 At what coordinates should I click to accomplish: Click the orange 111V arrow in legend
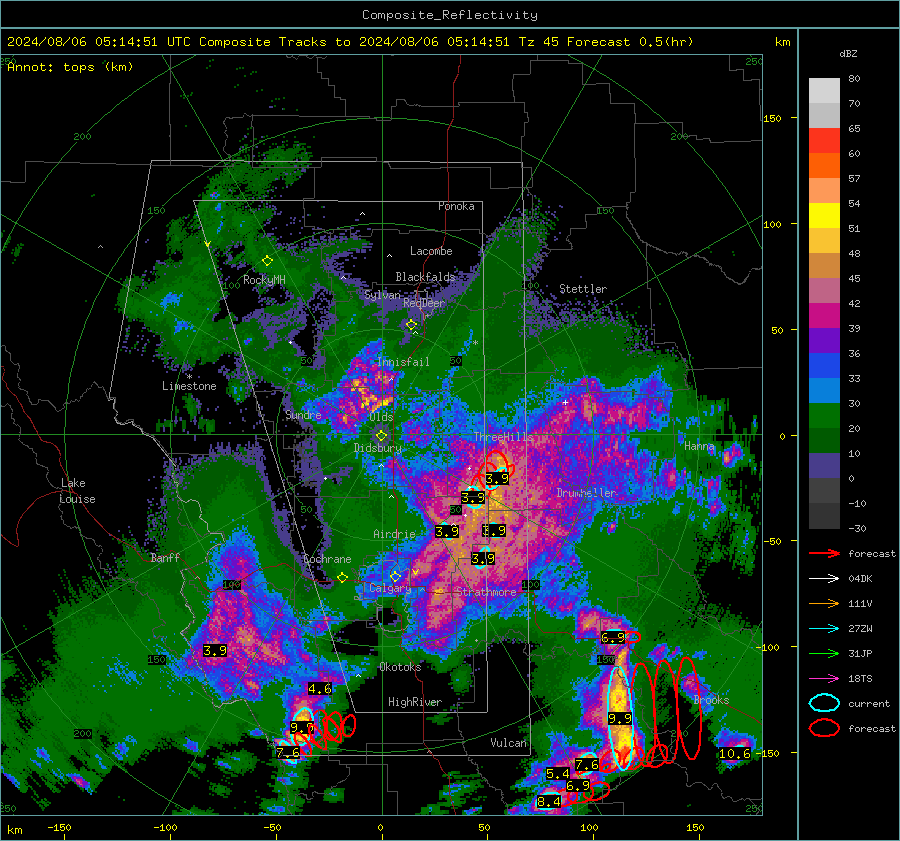pyautogui.click(x=824, y=603)
